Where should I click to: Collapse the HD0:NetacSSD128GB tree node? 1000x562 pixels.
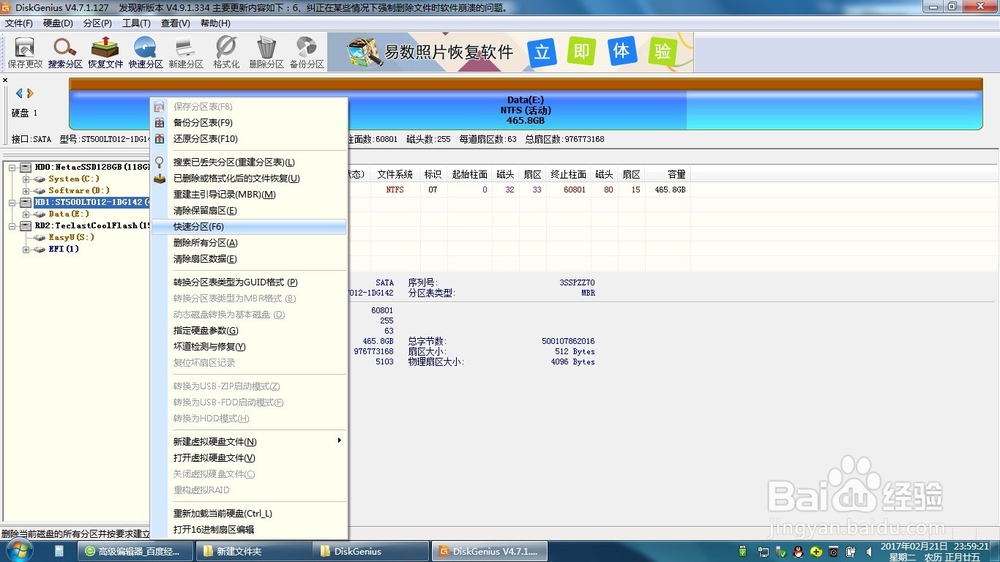click(x=12, y=167)
